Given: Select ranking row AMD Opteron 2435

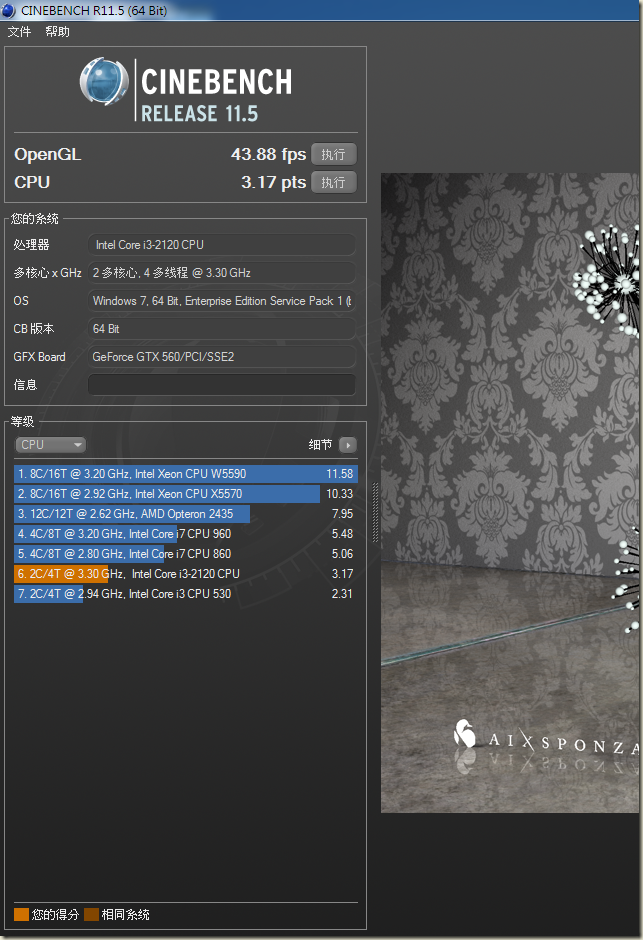Looking at the screenshot, I should pos(186,514).
